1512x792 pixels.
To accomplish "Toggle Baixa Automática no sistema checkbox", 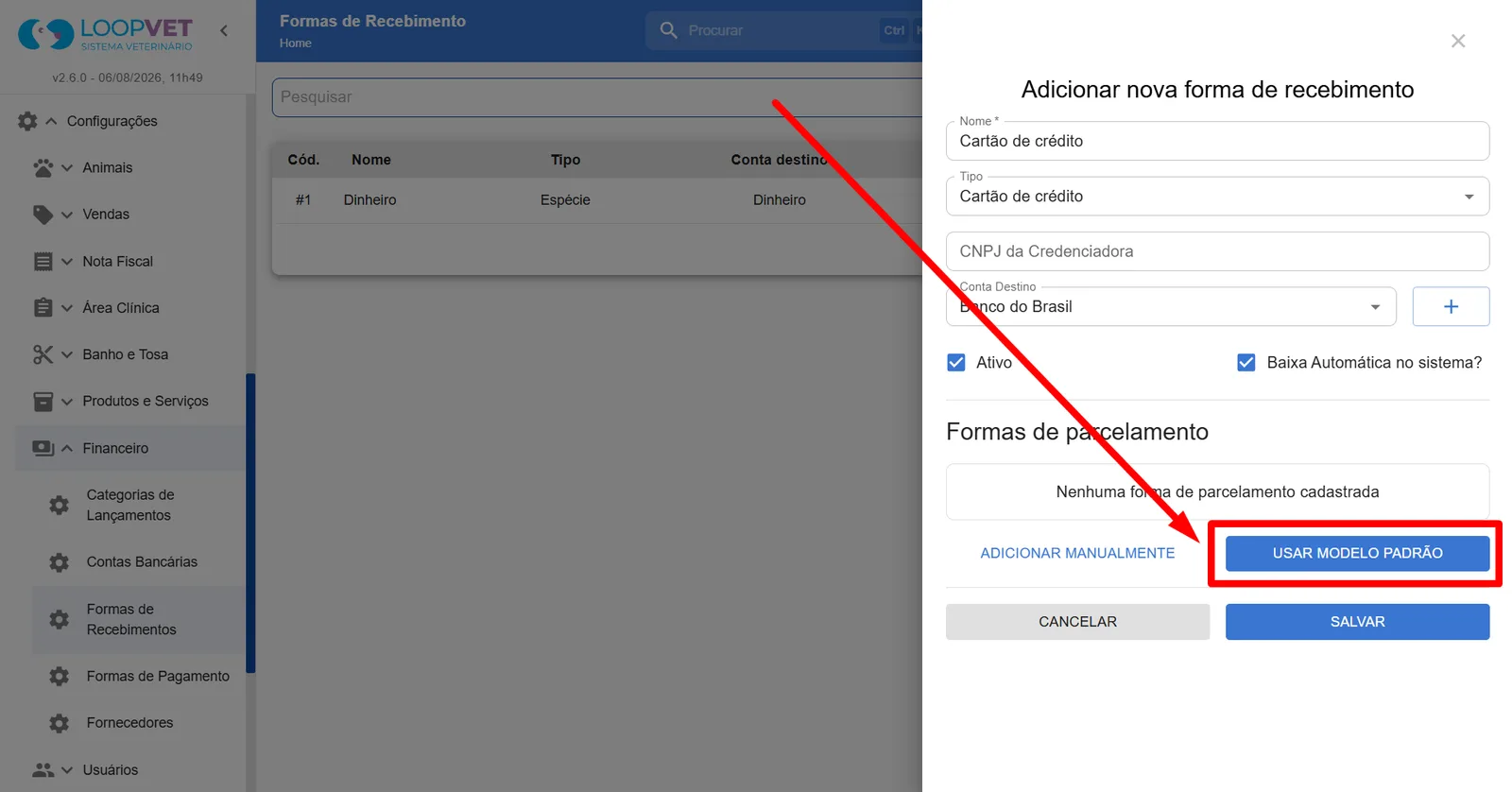I will pos(1246,363).
